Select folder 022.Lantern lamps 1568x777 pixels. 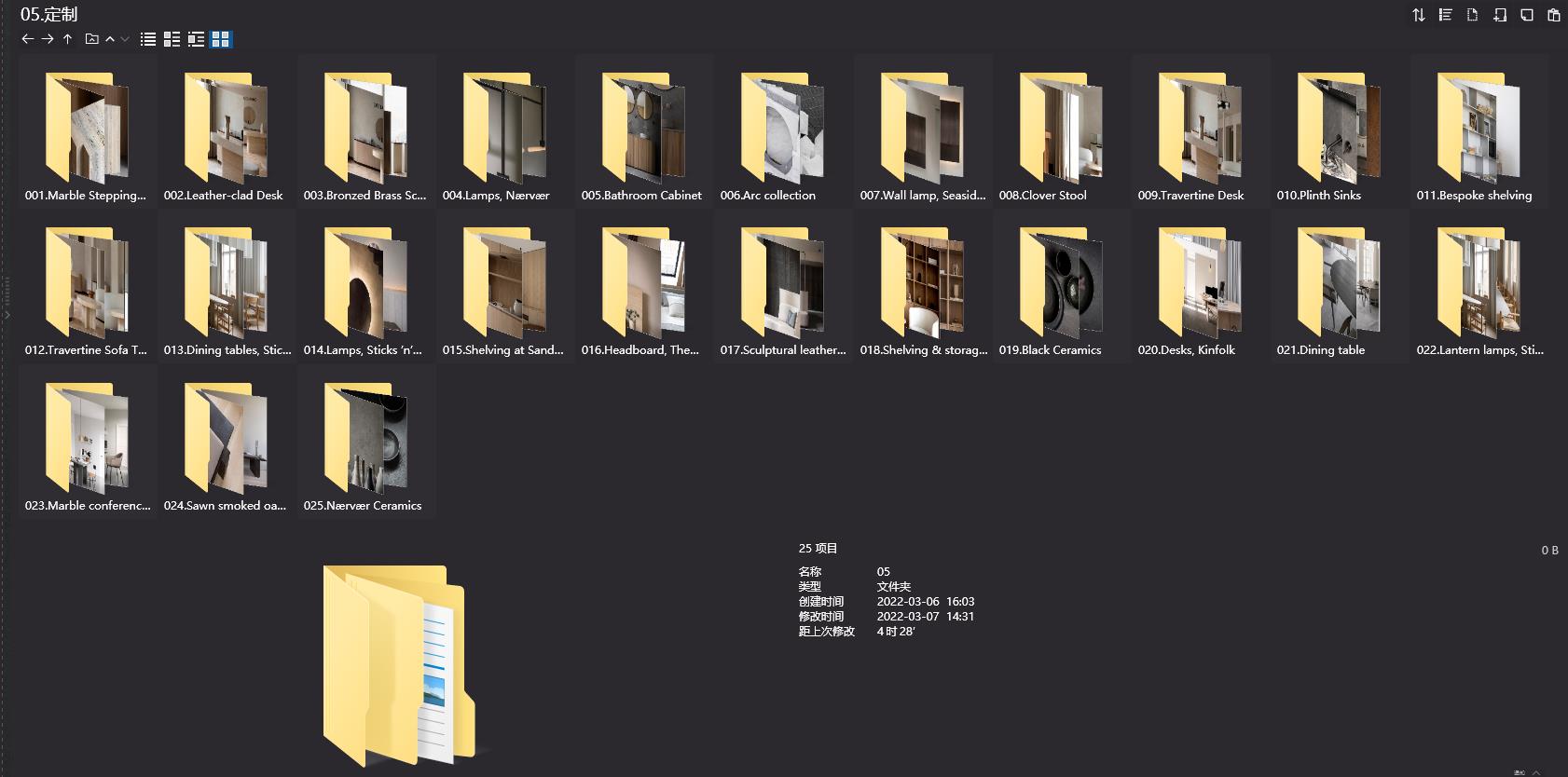tap(1479, 285)
